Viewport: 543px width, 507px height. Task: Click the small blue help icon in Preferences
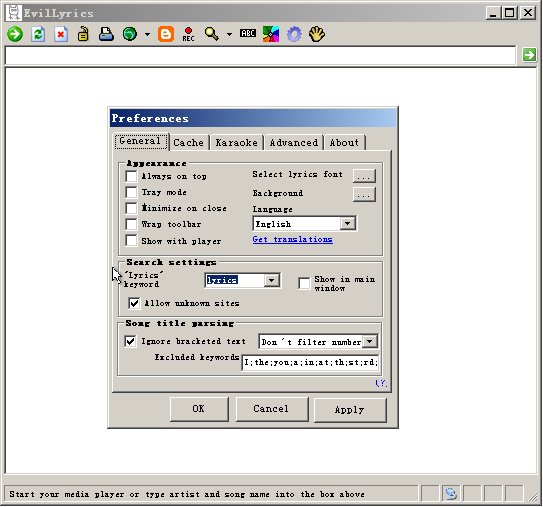coord(381,383)
